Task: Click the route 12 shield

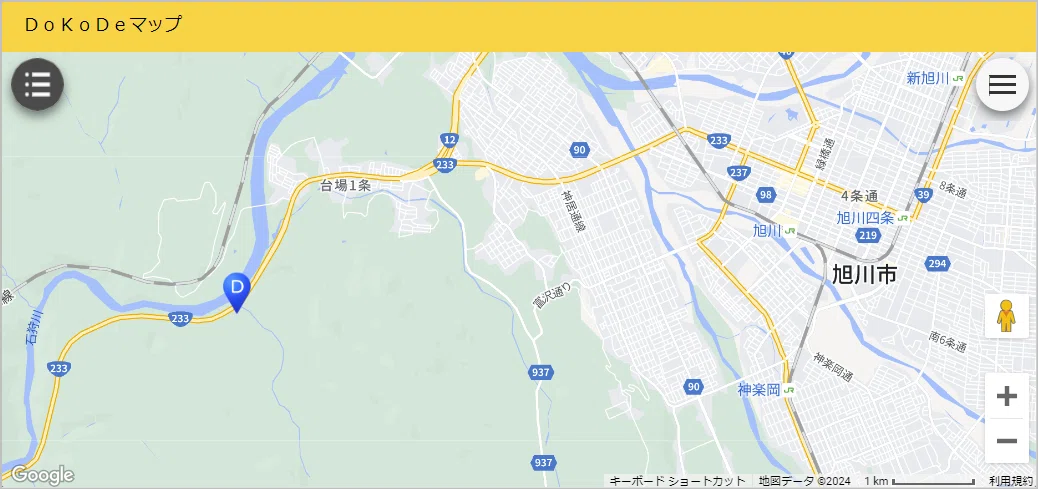Action: tap(449, 140)
